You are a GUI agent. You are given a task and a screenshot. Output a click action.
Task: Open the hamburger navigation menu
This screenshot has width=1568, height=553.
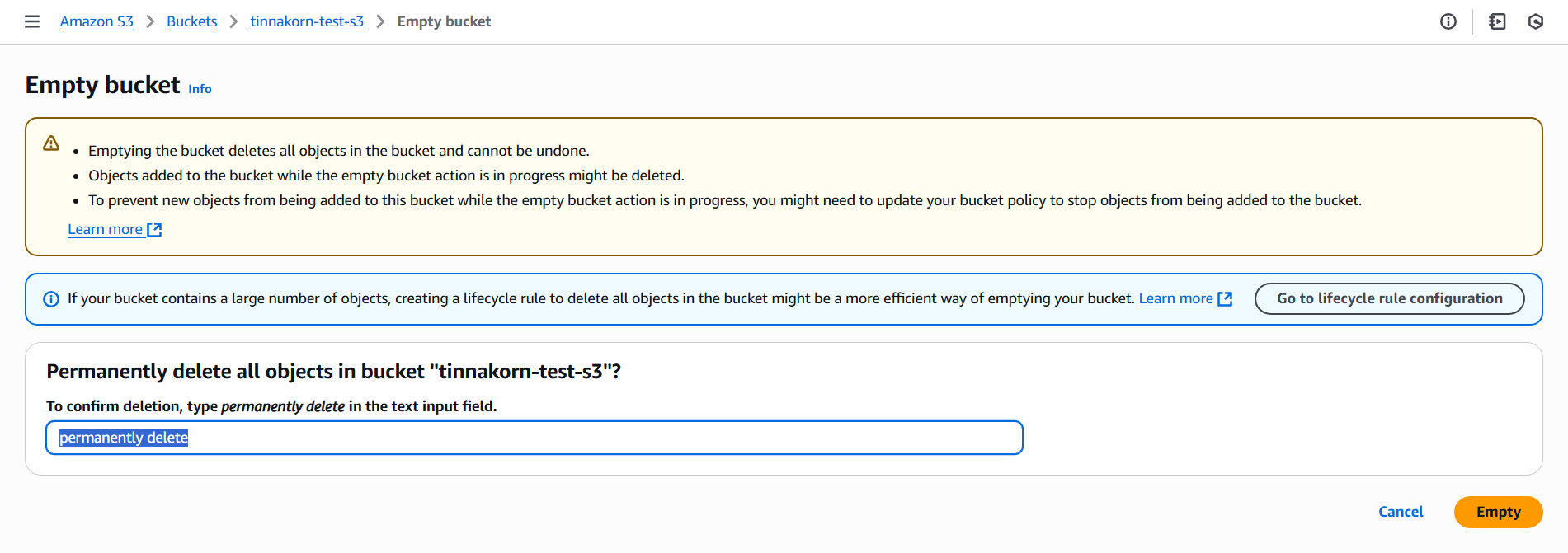(x=32, y=21)
